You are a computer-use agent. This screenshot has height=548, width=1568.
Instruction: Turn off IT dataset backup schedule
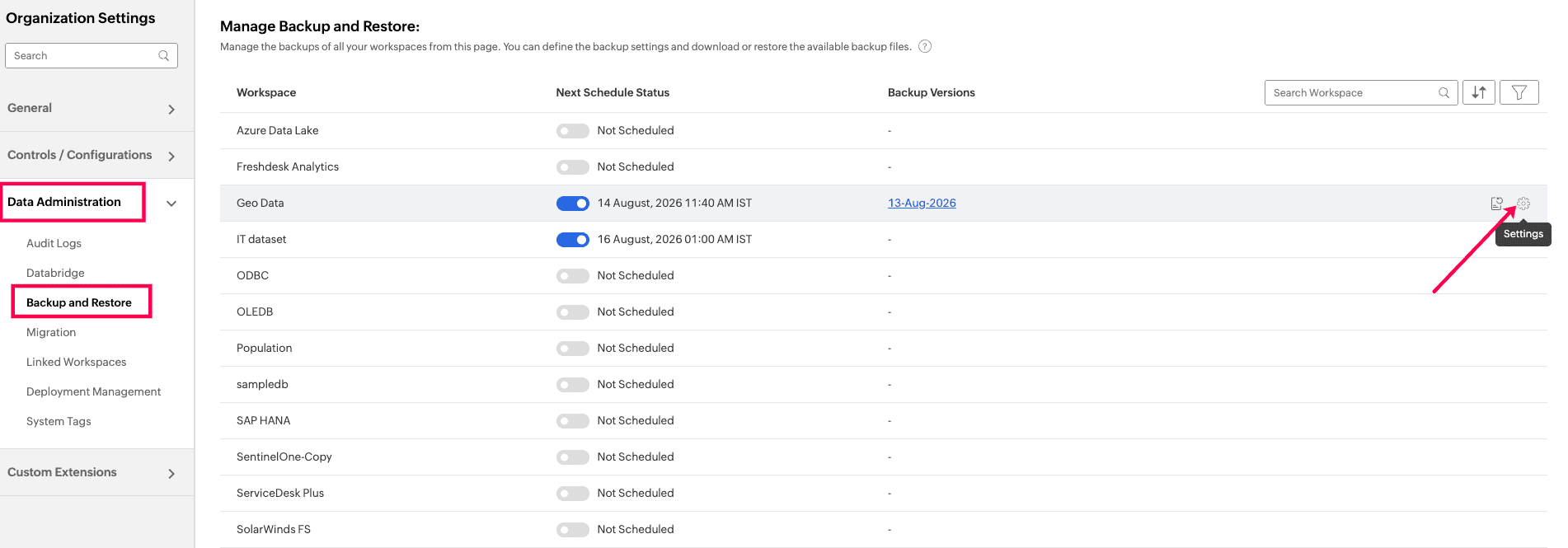tap(572, 239)
